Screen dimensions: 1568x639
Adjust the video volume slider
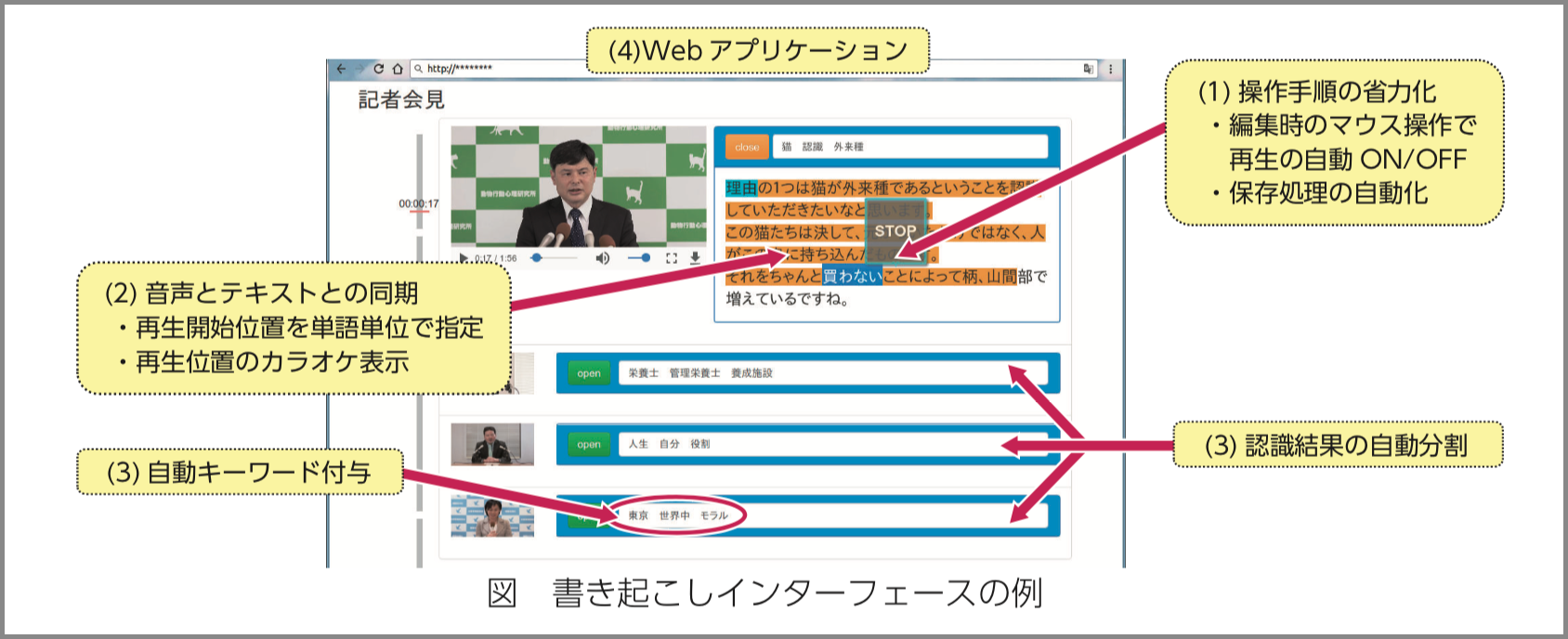[x=638, y=257]
